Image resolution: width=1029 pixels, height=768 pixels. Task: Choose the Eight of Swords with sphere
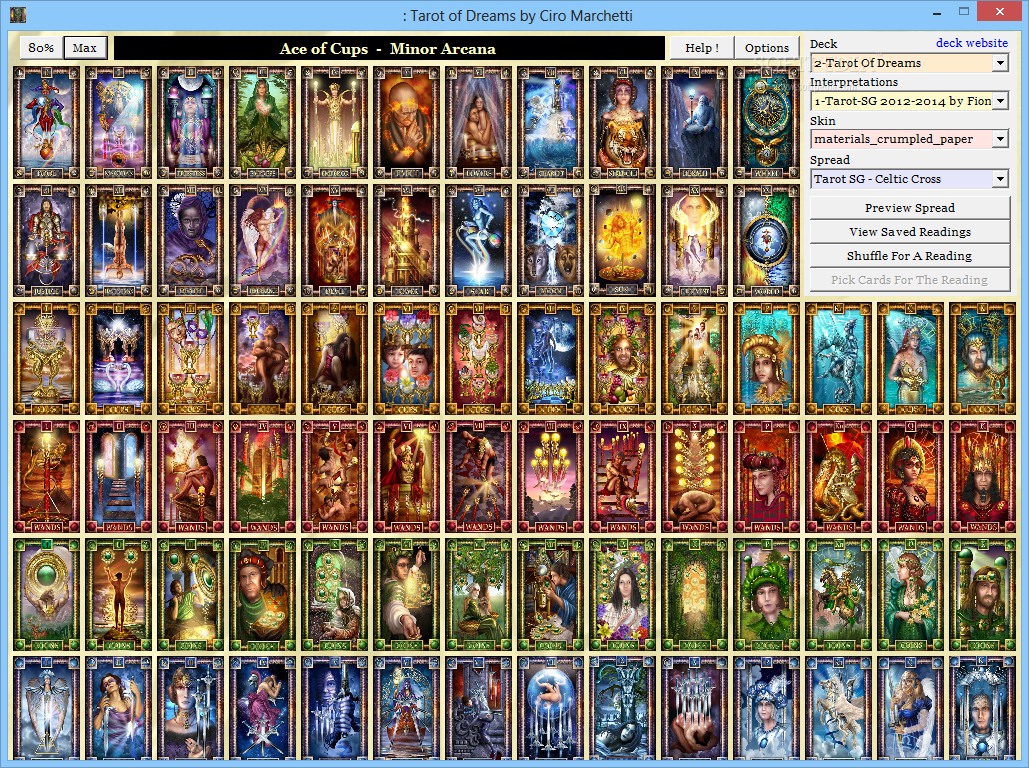point(551,709)
